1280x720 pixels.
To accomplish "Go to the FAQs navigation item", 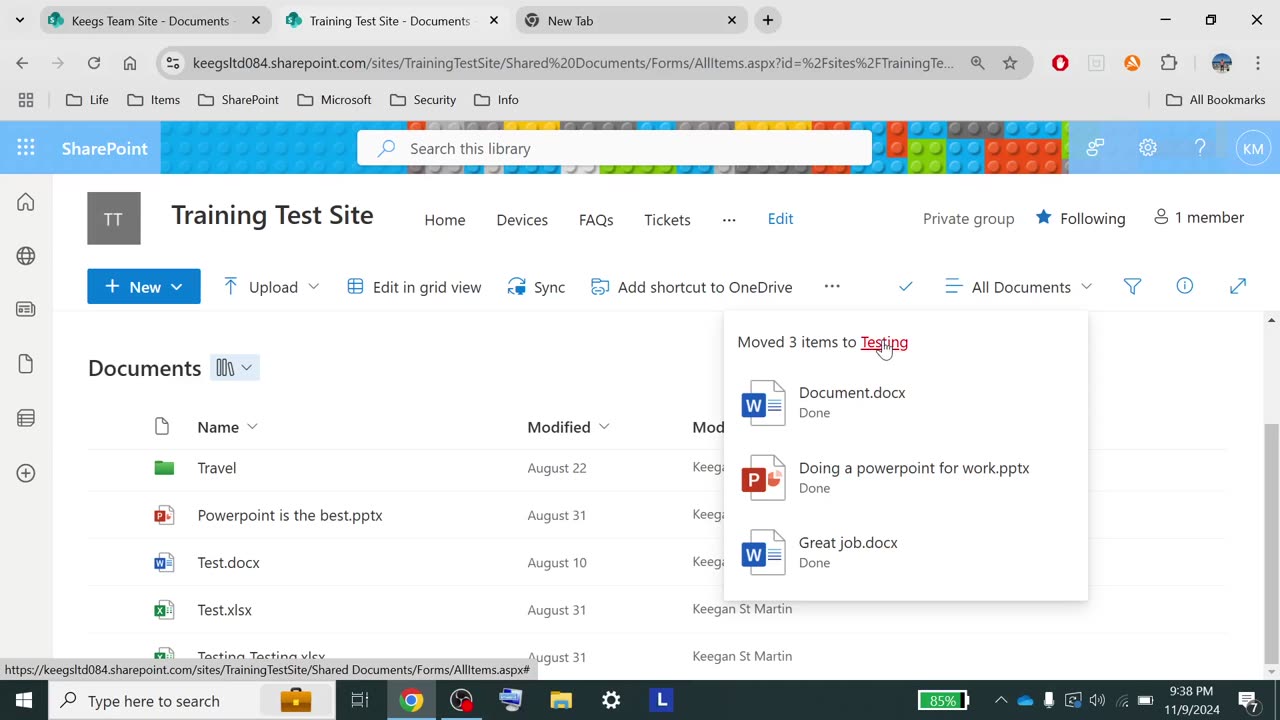I will (596, 220).
